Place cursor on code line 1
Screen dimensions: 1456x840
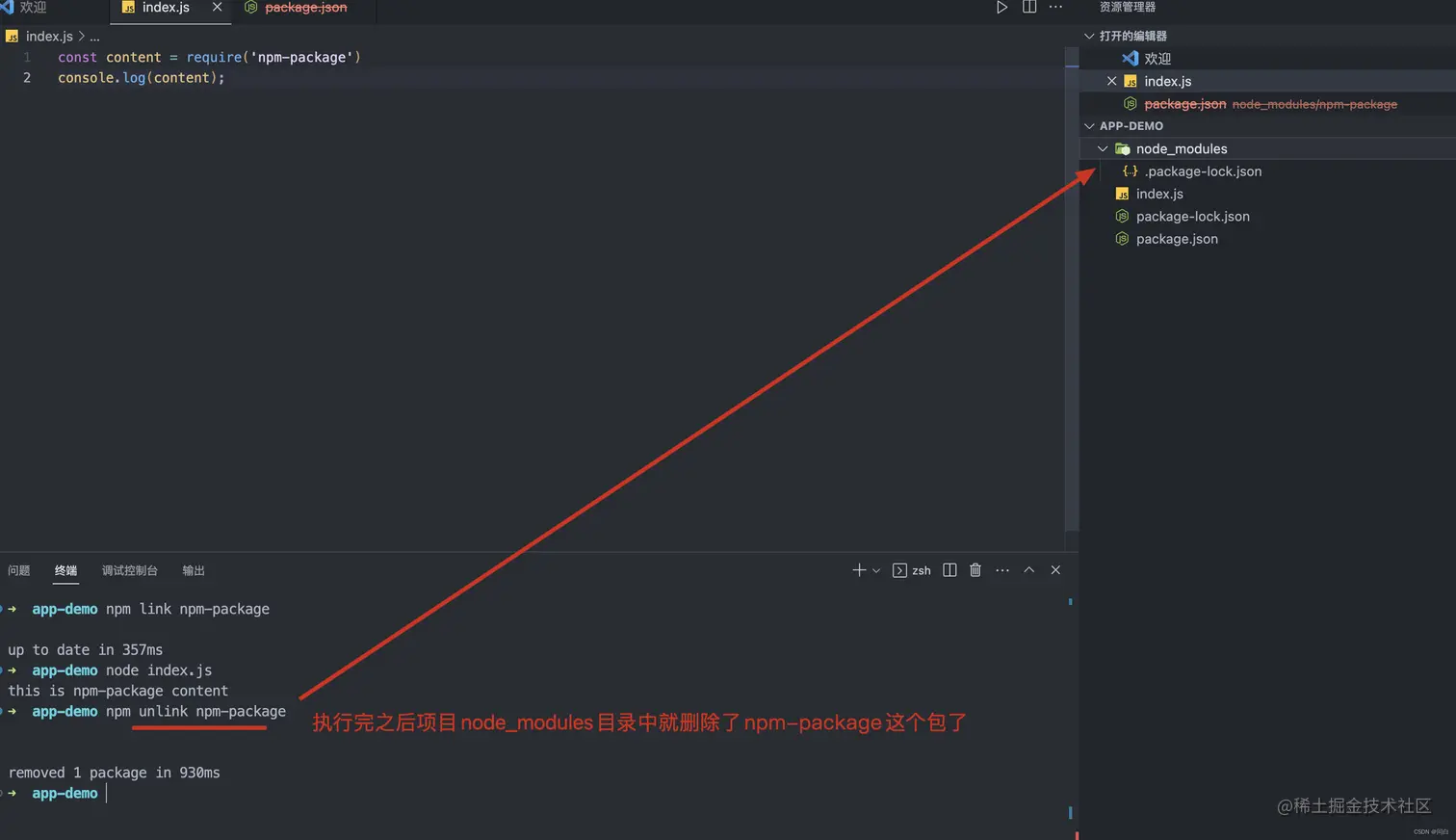209,57
